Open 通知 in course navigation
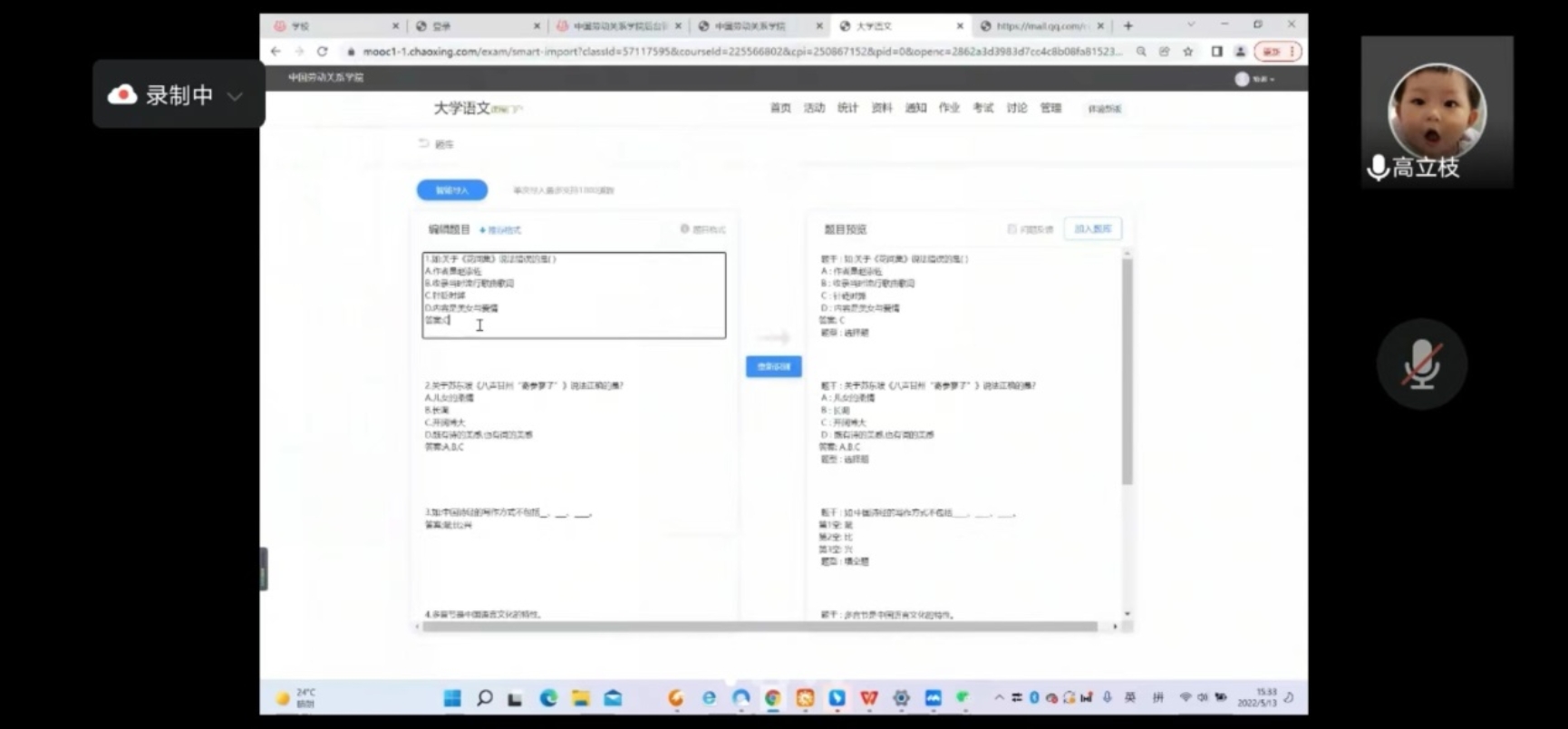The image size is (1568, 729). pyautogui.click(x=915, y=108)
